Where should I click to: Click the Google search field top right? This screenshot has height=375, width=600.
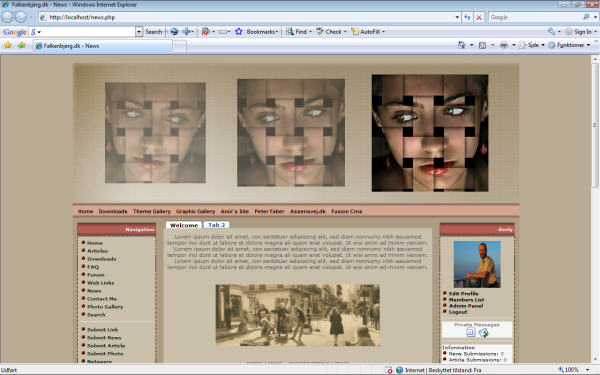pos(535,17)
